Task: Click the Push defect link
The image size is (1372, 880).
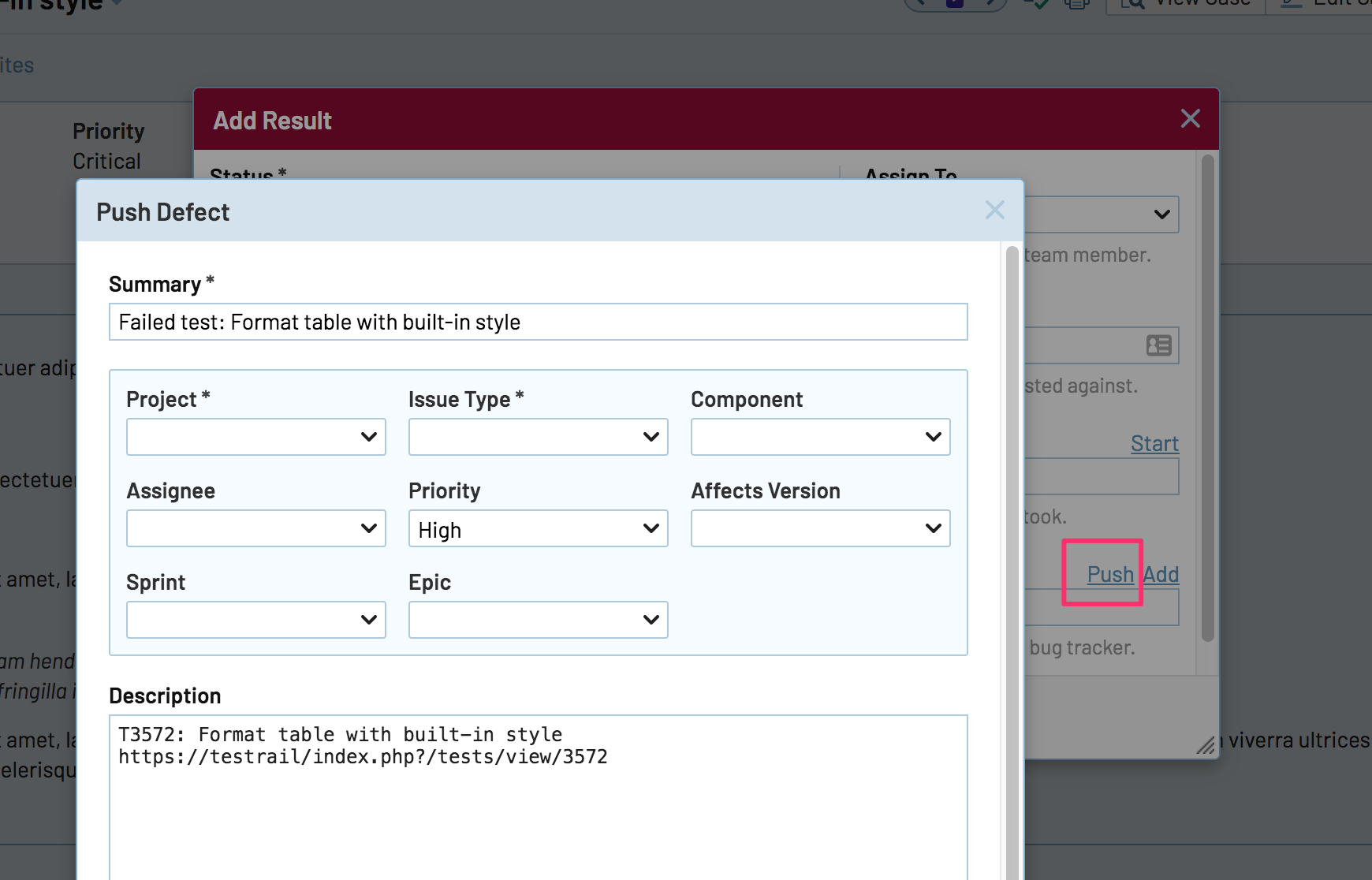Action: coord(1110,574)
